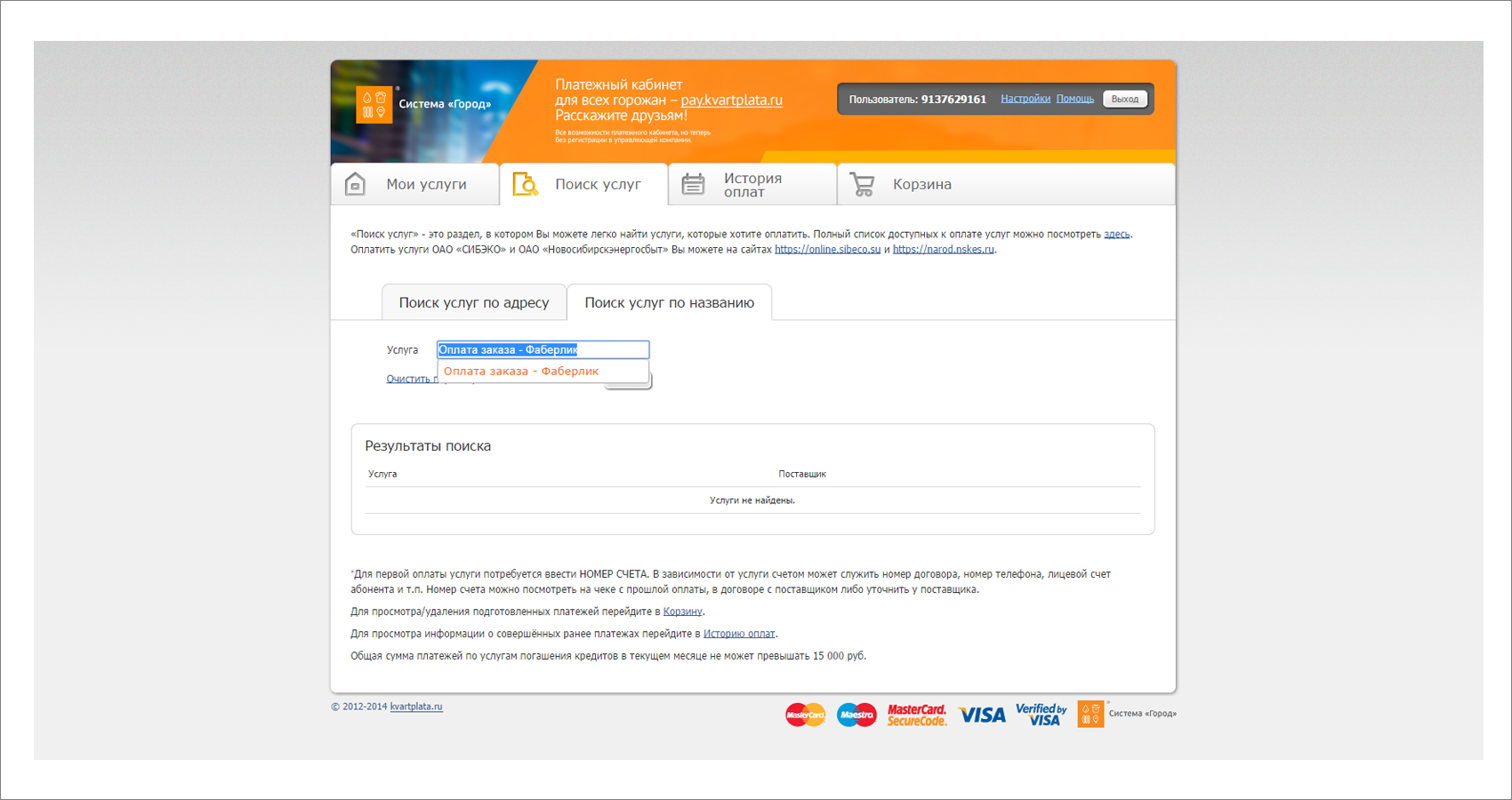Open the https://online.sibeco.su link
The height and width of the screenshot is (800, 1512).
click(827, 250)
